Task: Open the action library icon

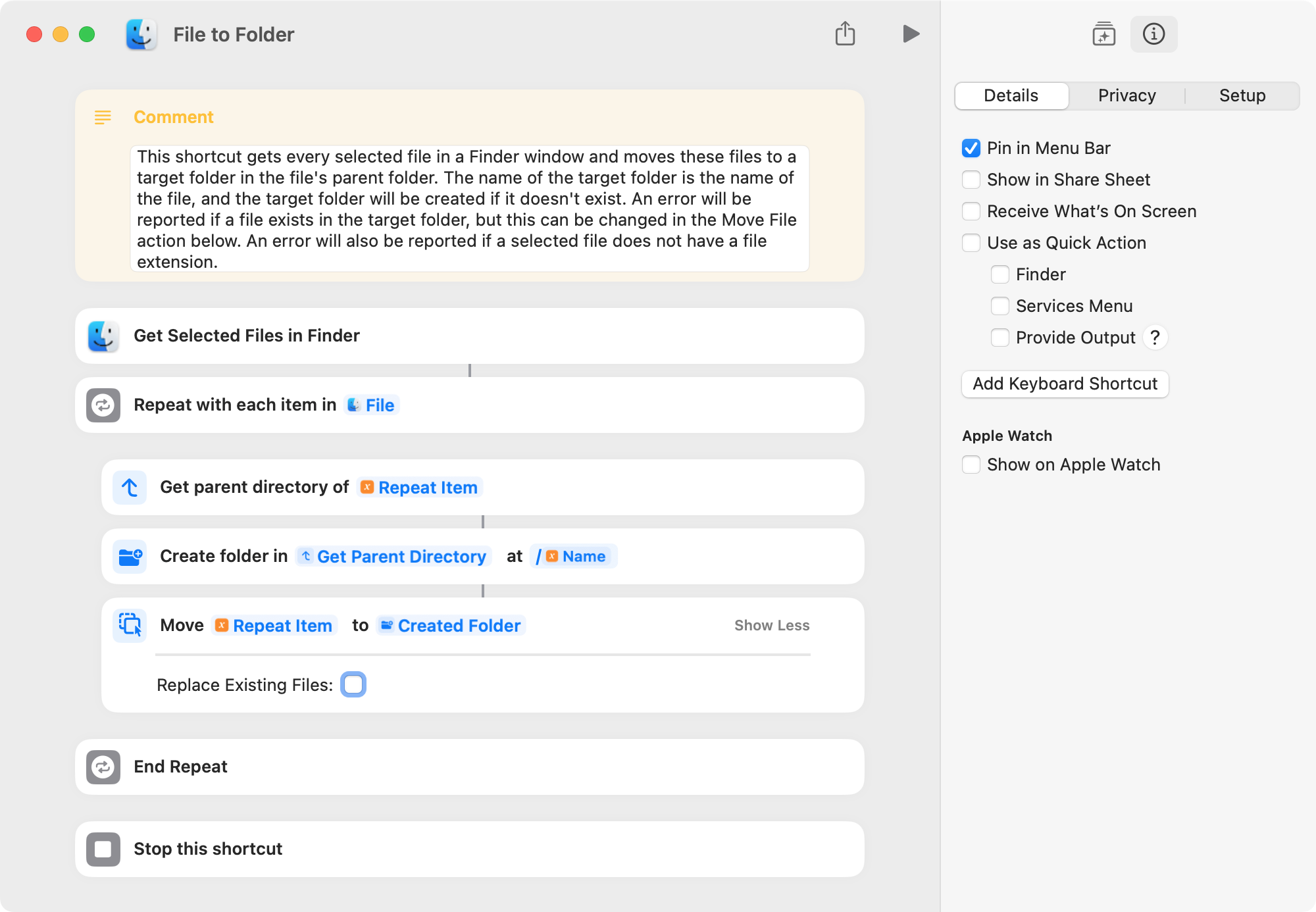Action: [1103, 34]
